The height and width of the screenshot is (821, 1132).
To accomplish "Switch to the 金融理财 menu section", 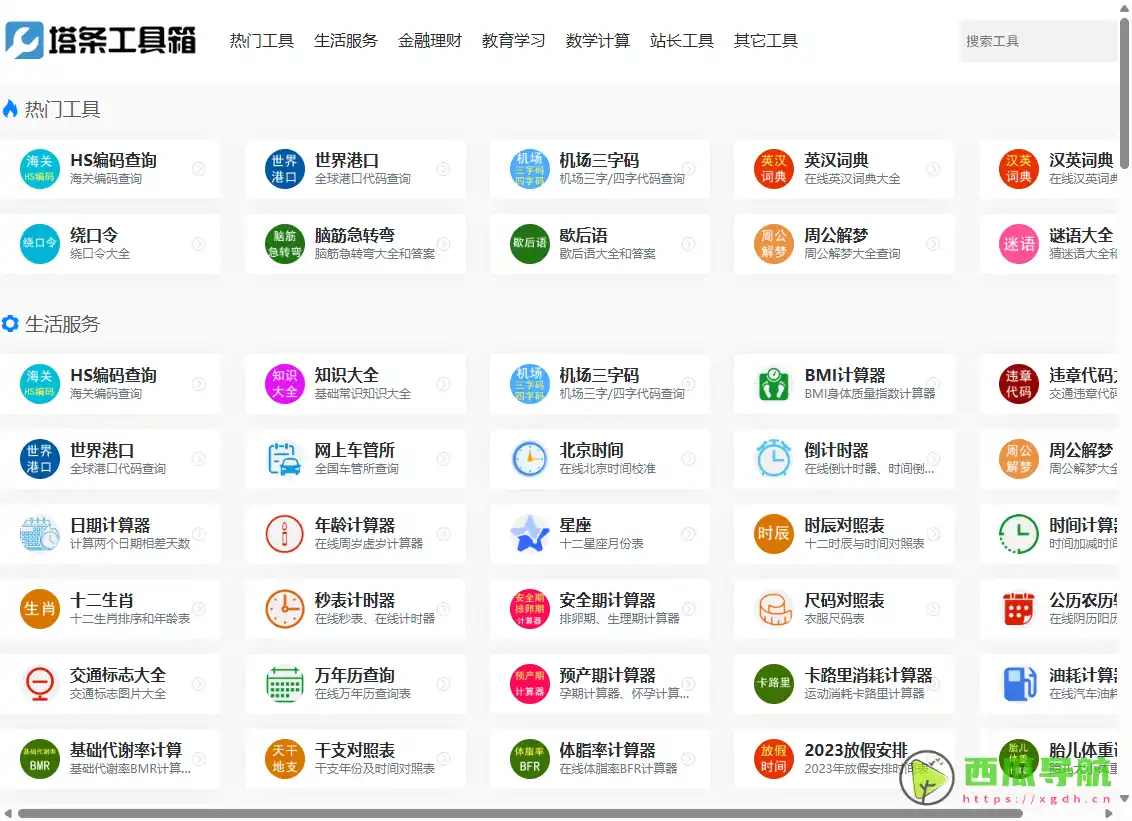I will 430,41.
